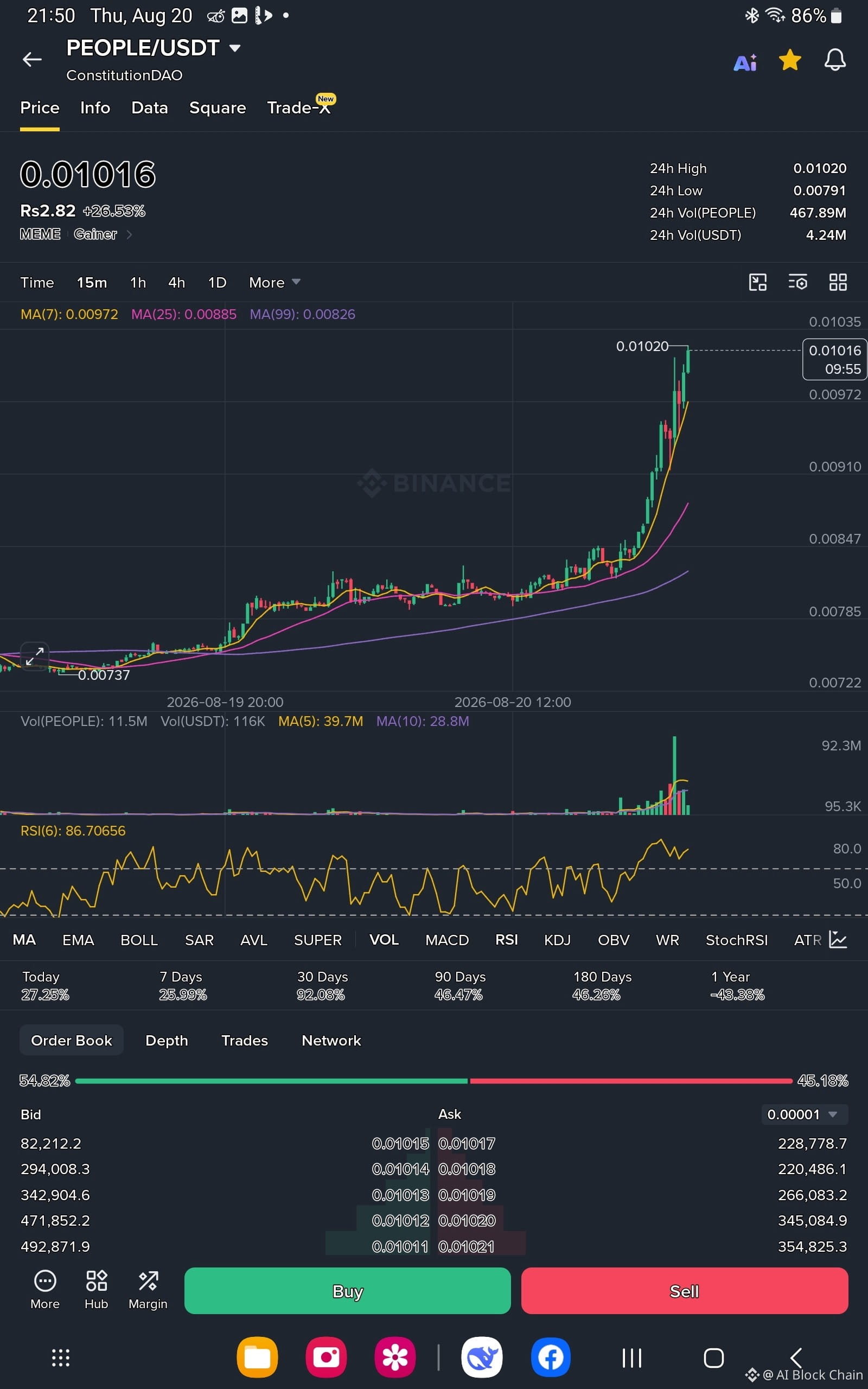This screenshot has height=1389, width=868.
Task: Toggle the OBV sub-indicator
Action: click(x=614, y=940)
